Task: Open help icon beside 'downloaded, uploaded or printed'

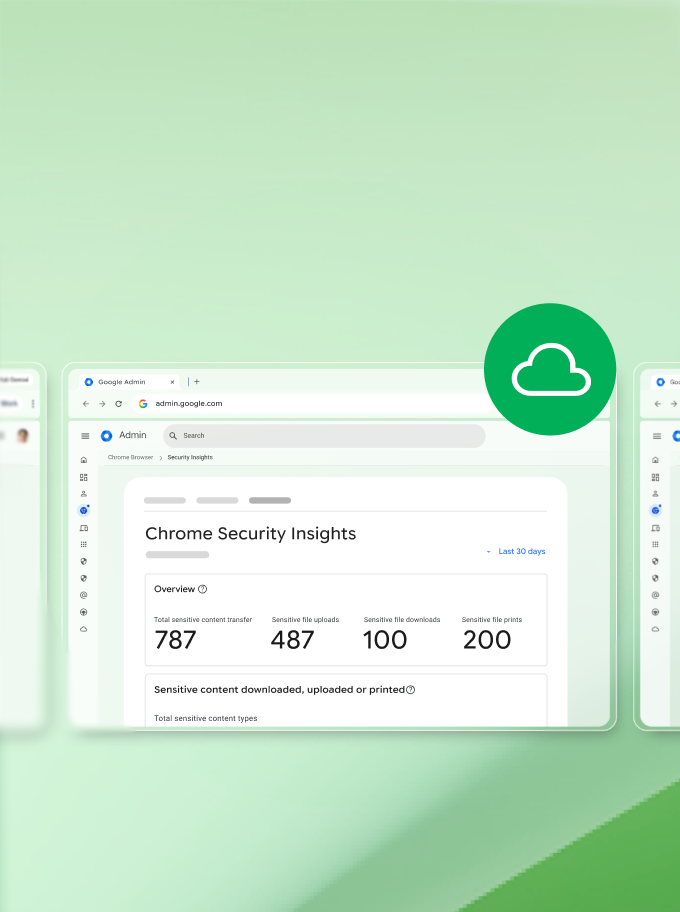Action: pos(410,690)
